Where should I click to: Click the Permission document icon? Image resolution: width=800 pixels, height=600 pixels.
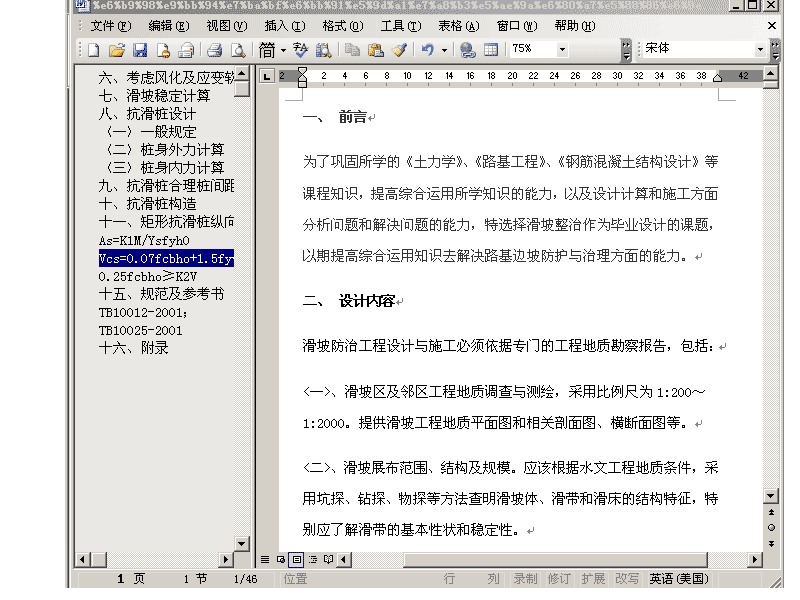point(163,50)
